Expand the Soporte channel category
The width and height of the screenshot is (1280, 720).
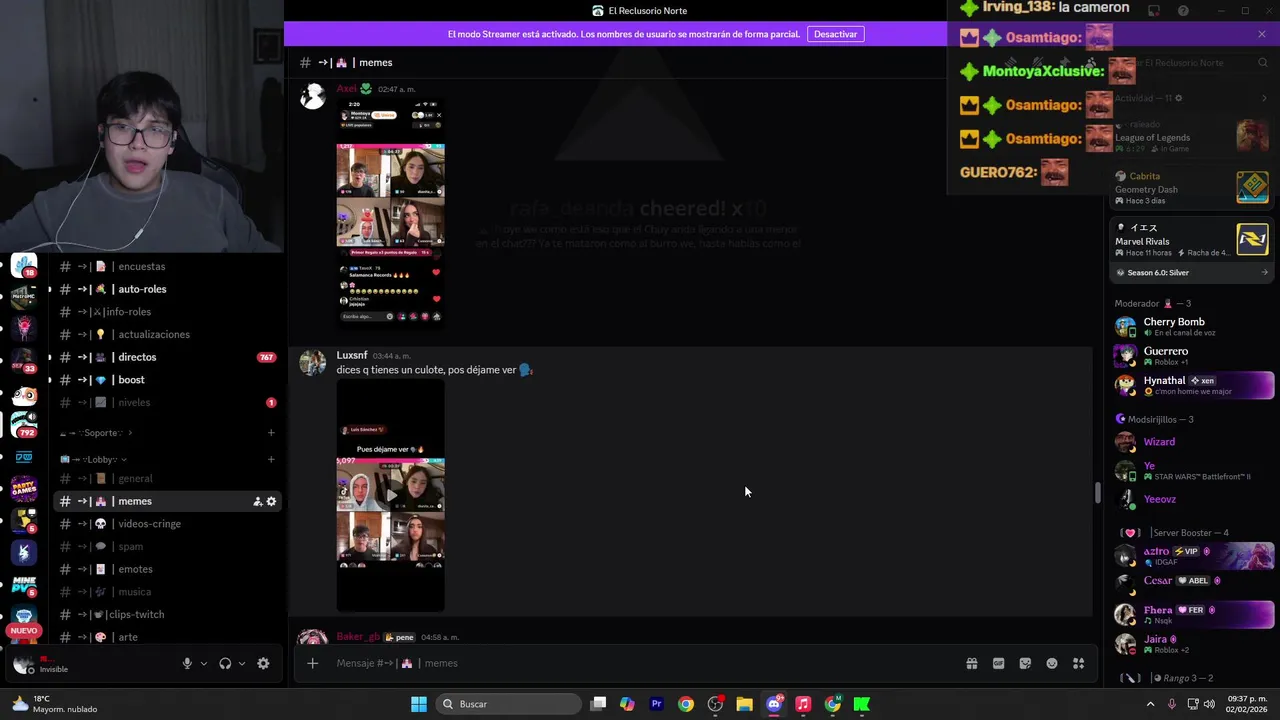(x=97, y=433)
